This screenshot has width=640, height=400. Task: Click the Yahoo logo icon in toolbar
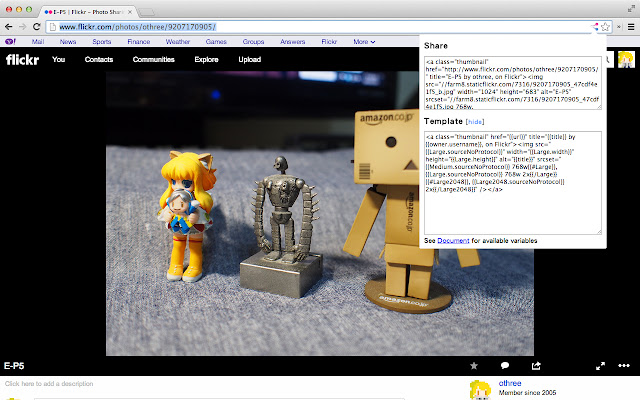pyautogui.click(x=10, y=42)
